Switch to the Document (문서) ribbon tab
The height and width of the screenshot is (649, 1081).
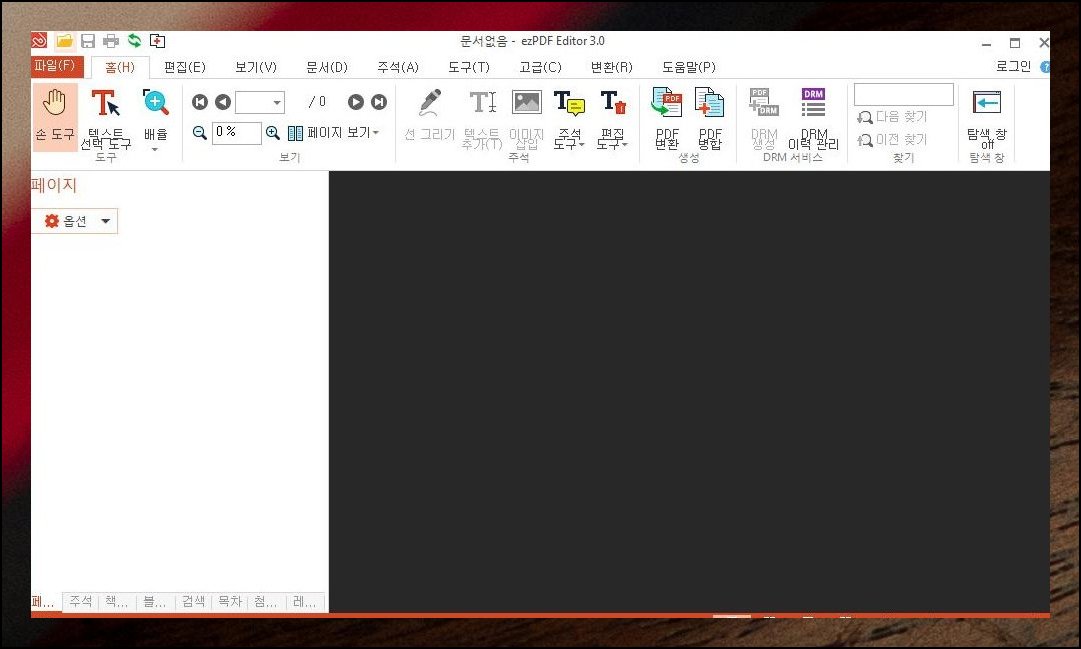tap(327, 67)
